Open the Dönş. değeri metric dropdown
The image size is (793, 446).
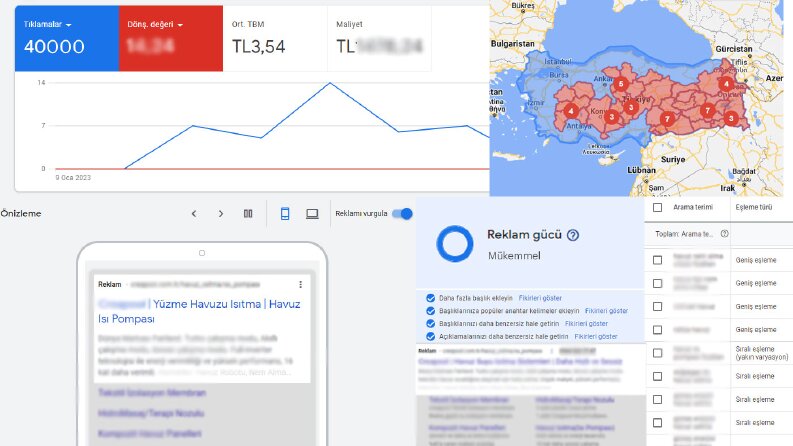[155, 24]
